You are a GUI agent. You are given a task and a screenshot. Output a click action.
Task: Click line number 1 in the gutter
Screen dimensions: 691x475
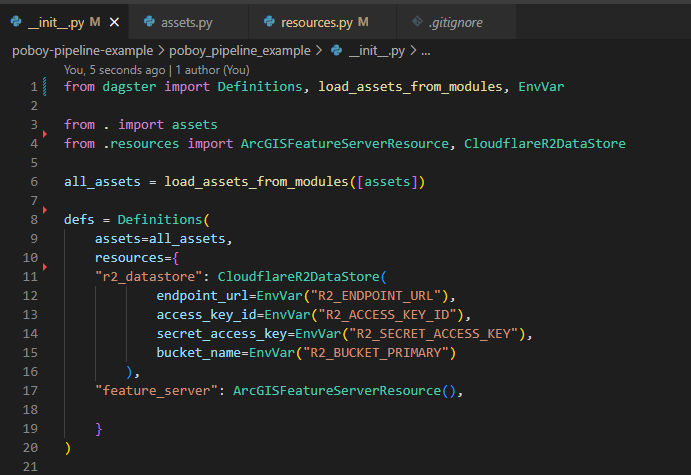[34, 87]
